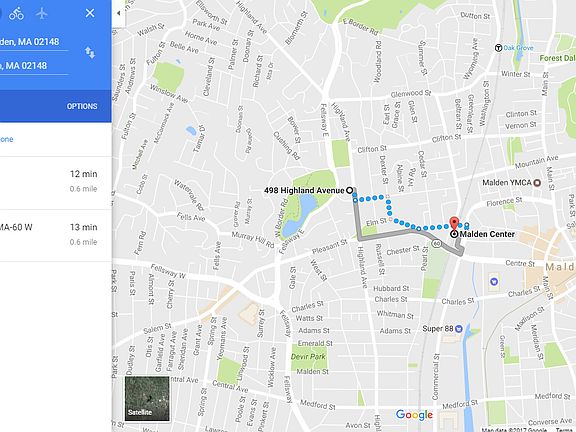Open route OPTIONS
This screenshot has width=576, height=432.
[x=82, y=106]
